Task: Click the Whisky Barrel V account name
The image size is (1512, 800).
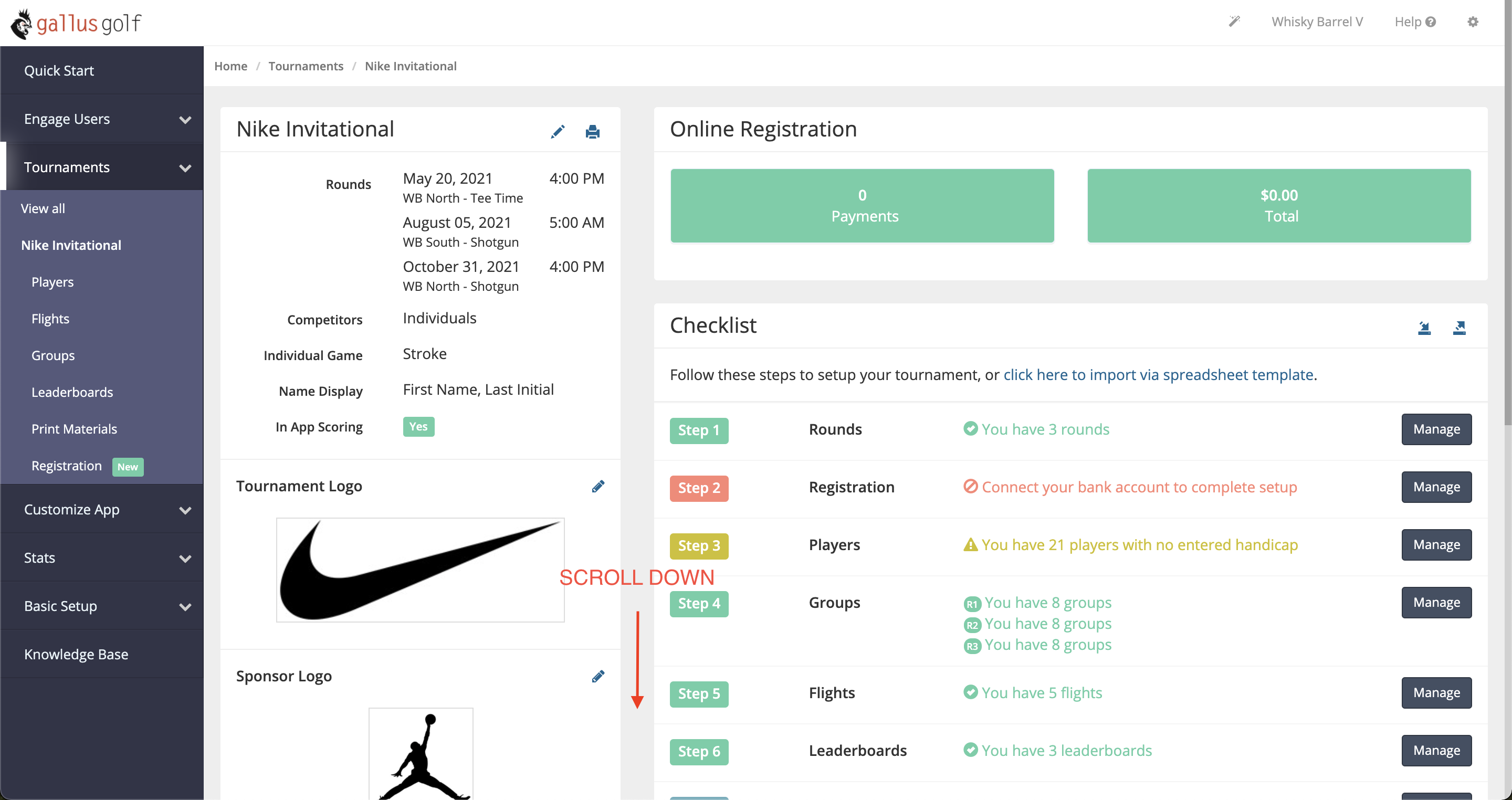Action: point(1317,22)
